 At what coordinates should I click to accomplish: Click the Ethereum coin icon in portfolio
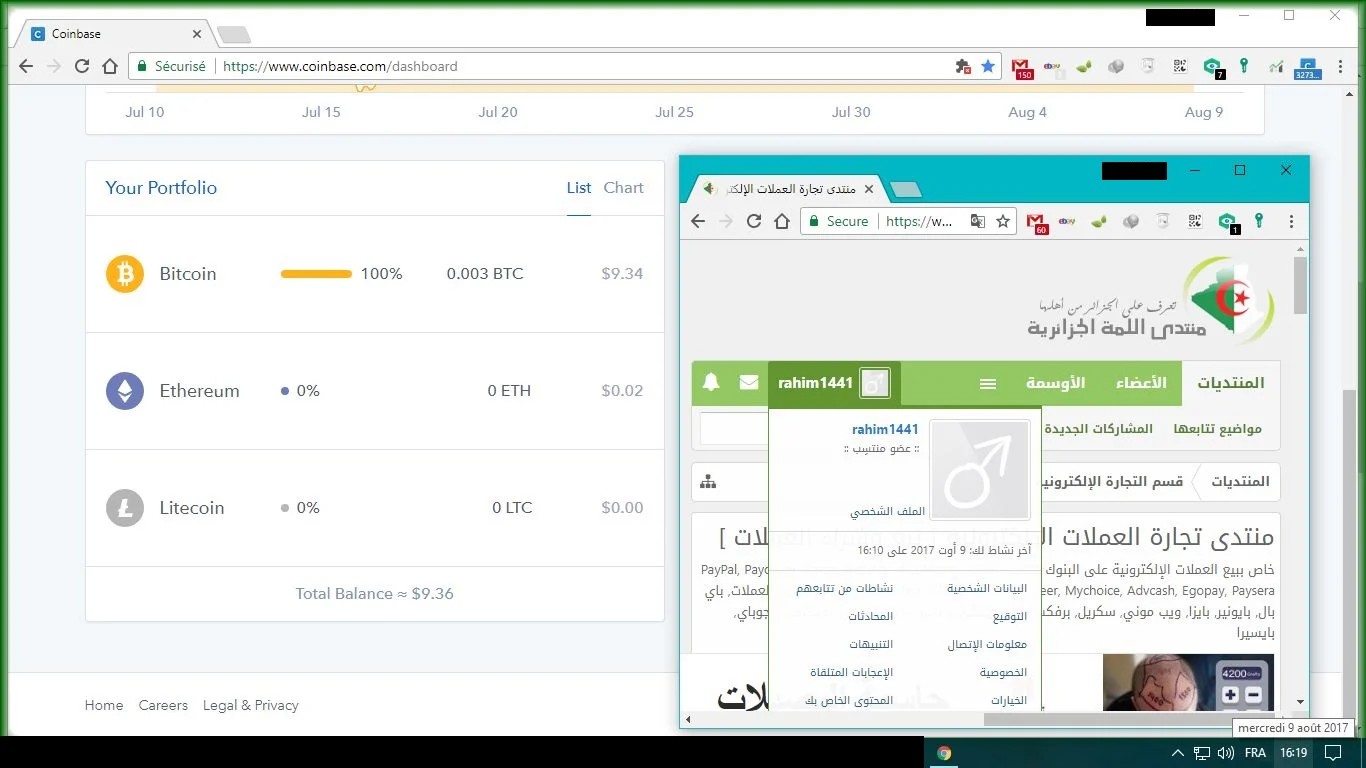coord(125,391)
